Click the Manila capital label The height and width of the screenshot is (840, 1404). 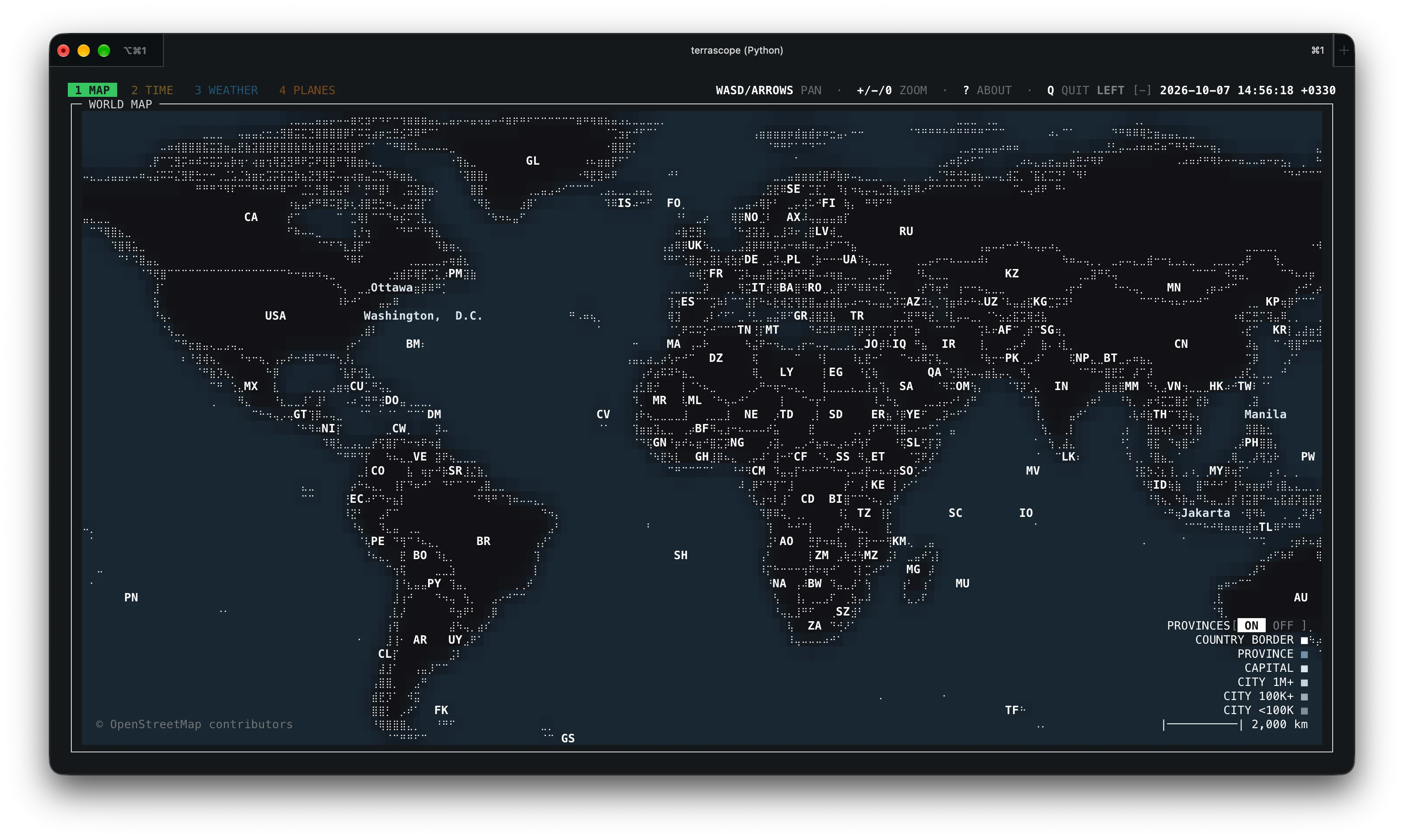pyautogui.click(x=1265, y=414)
